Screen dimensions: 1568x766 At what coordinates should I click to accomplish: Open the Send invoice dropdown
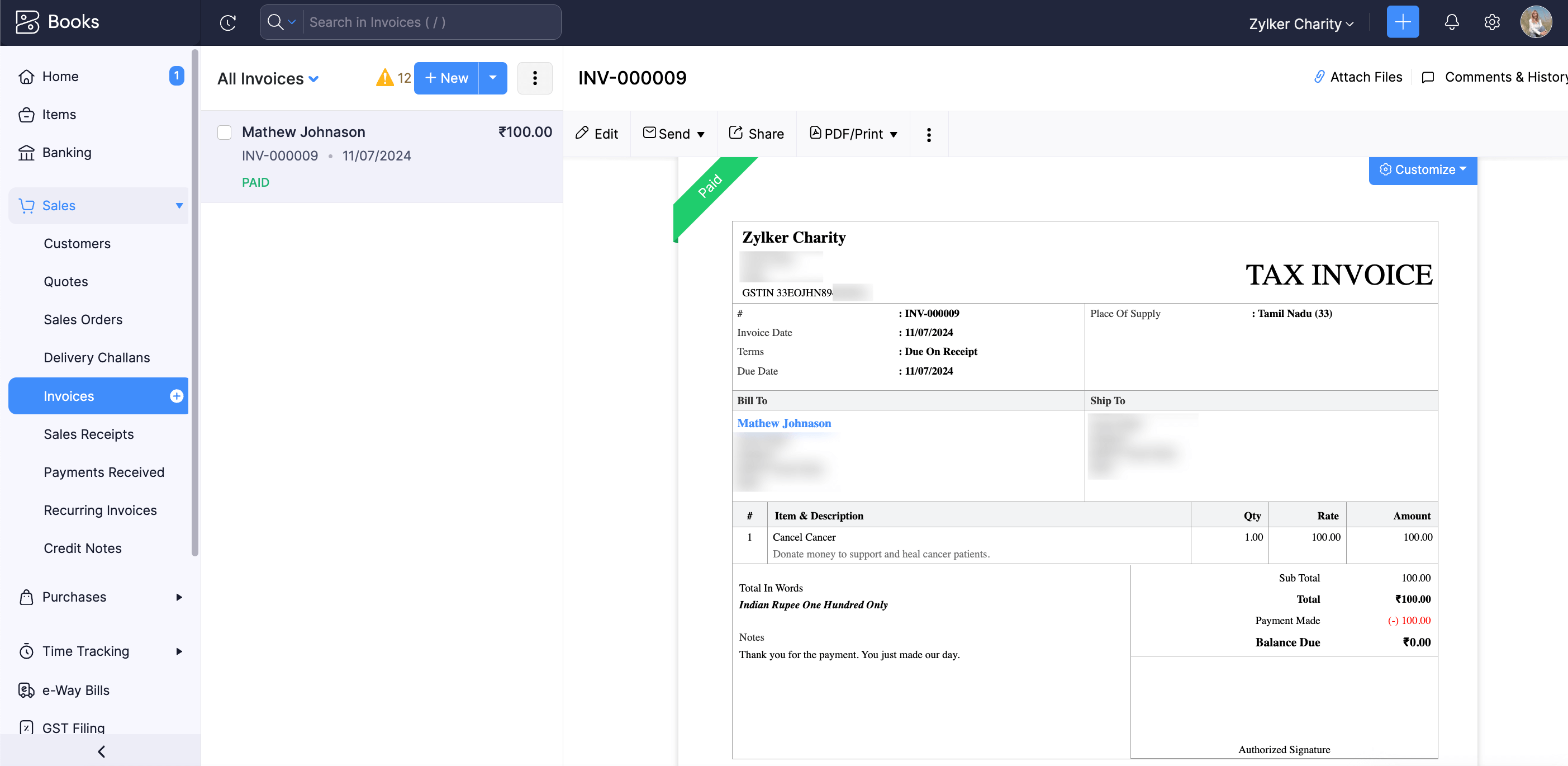click(x=700, y=134)
